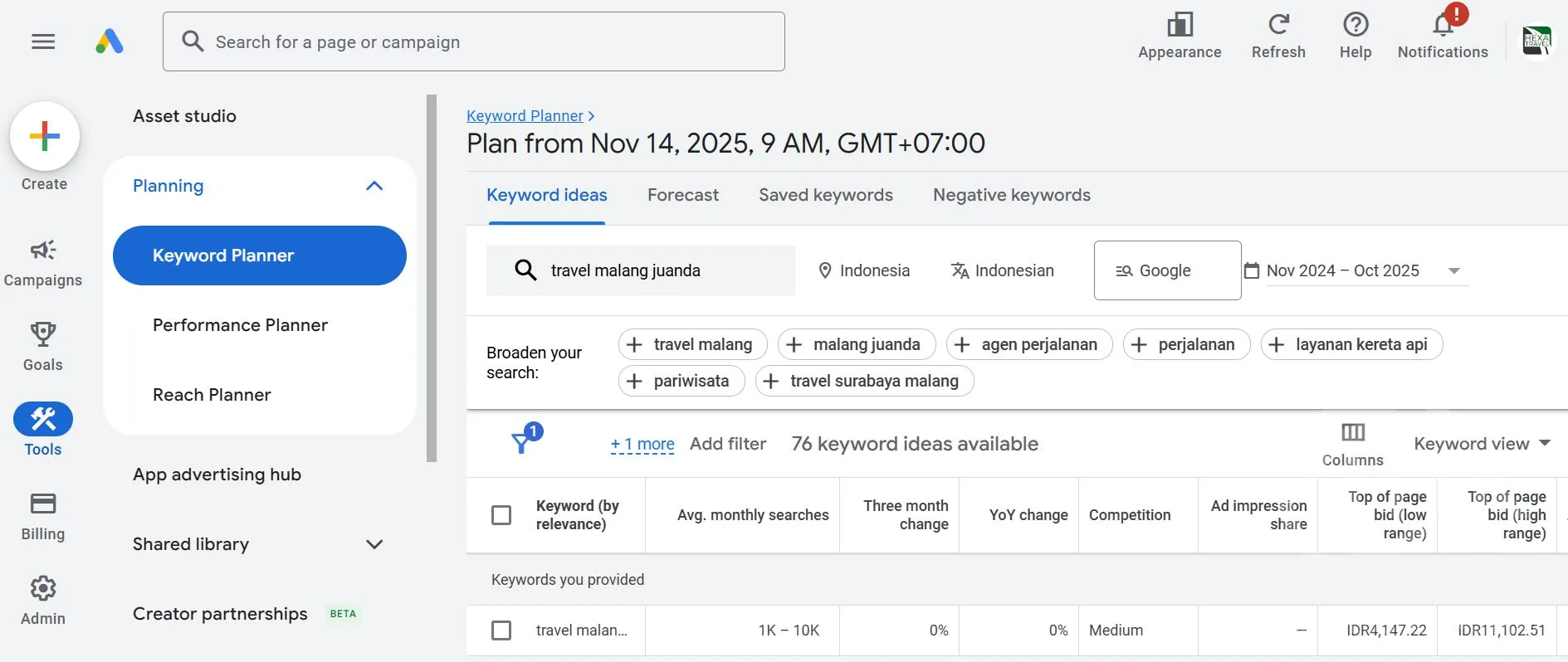Image resolution: width=1568 pixels, height=662 pixels.
Task: Open the Saved keywords tab
Action: (826, 195)
